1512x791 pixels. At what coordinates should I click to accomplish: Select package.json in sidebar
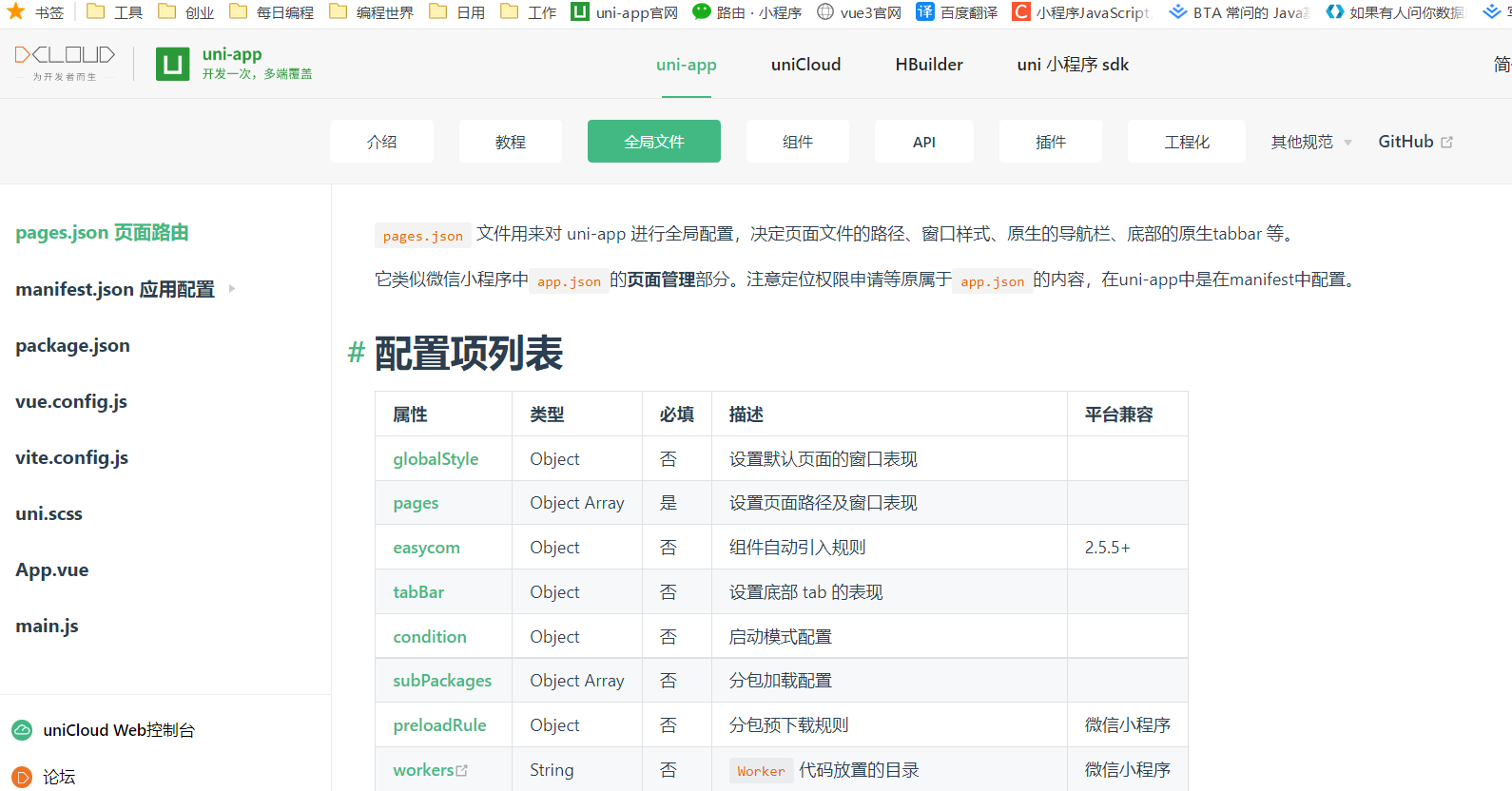point(72,345)
